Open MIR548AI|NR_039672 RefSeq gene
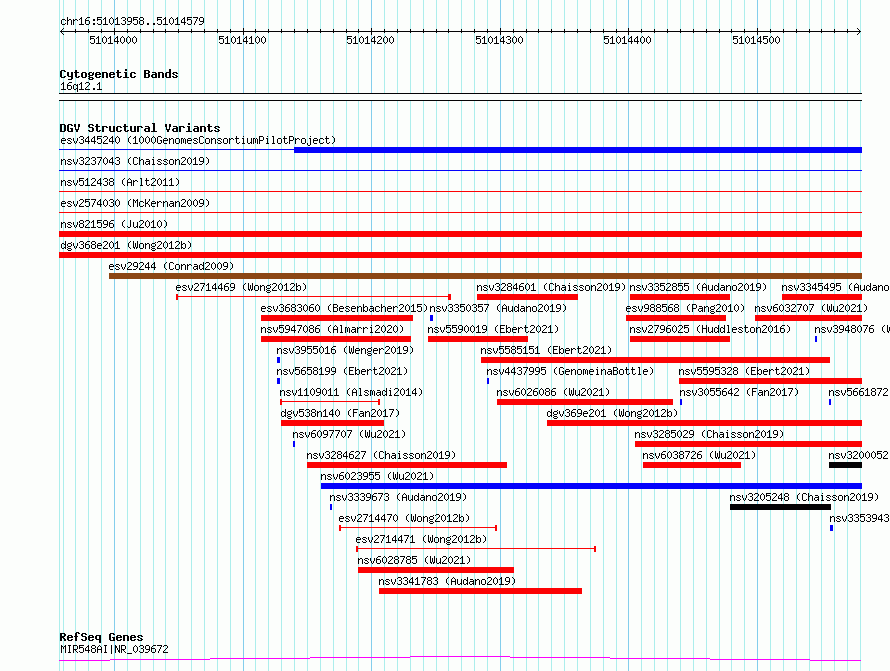This screenshot has width=890, height=671. click(x=114, y=649)
